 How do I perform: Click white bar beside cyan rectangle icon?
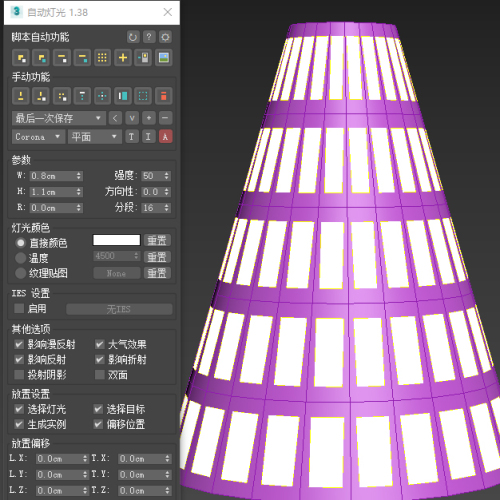pyautogui.click(x=123, y=96)
